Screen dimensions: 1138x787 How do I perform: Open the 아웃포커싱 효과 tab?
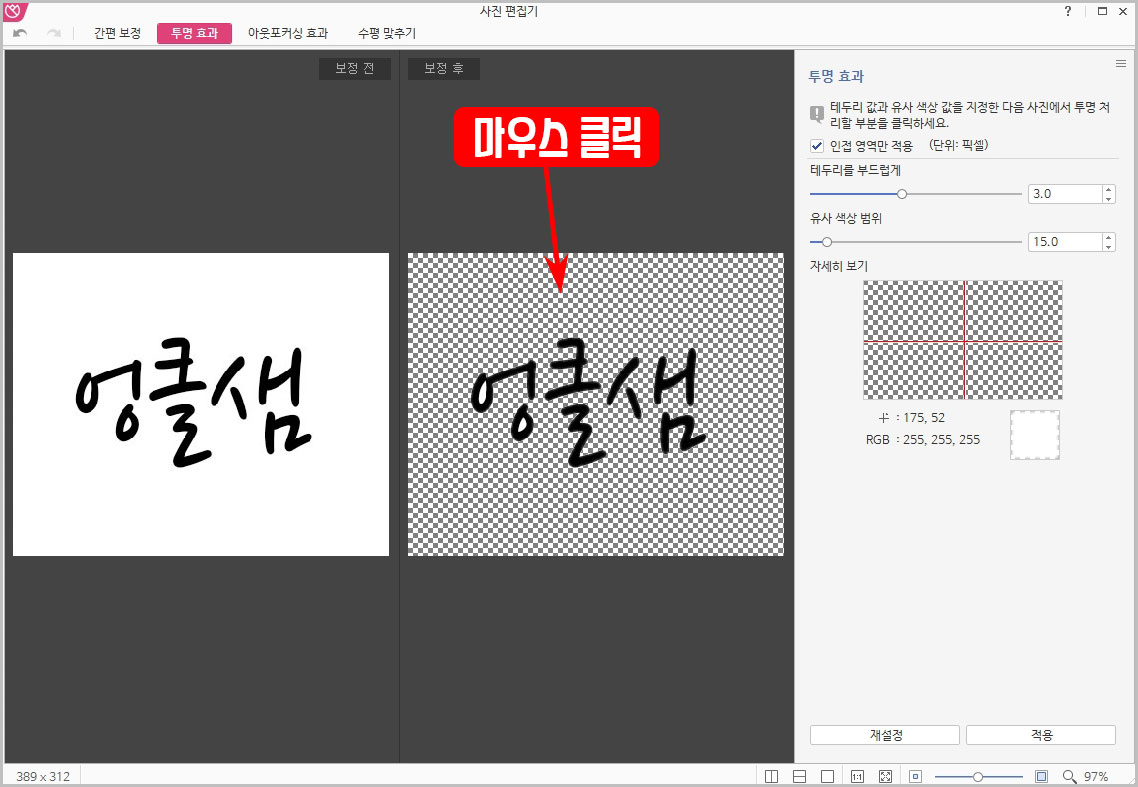[289, 32]
